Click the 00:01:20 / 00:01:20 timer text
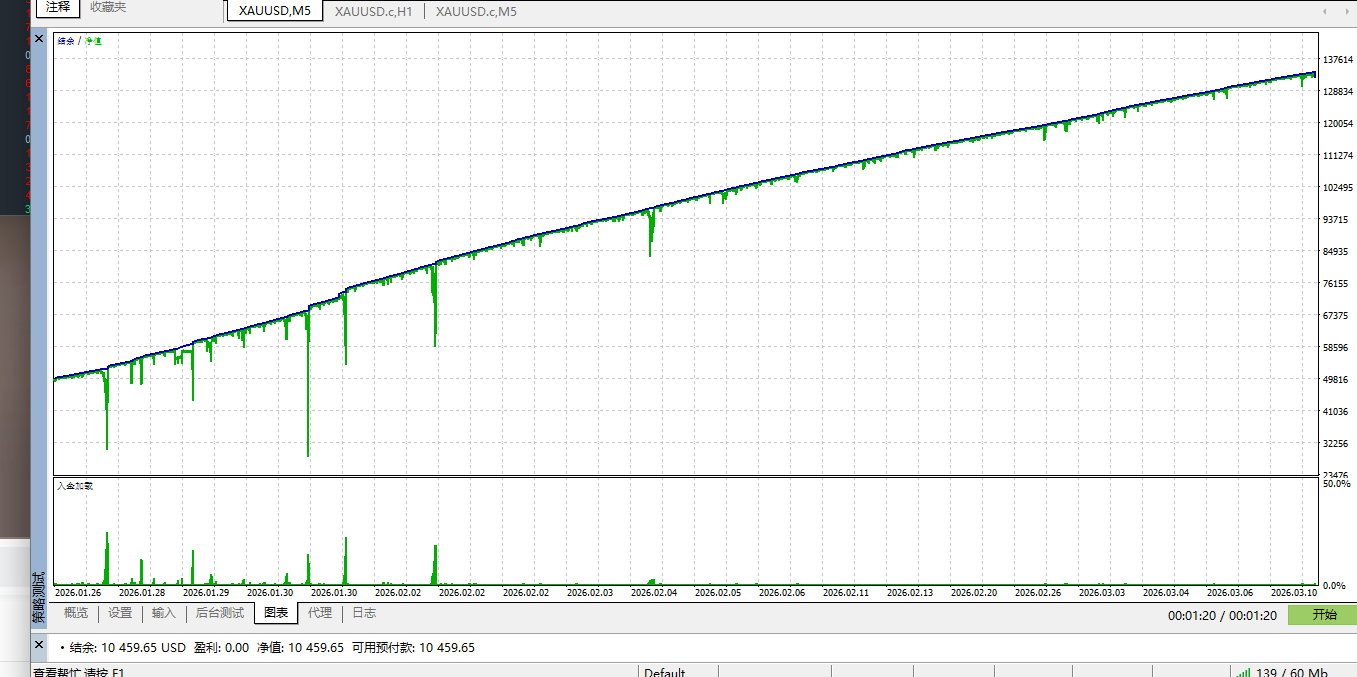Viewport: 1357px width, 677px height. pyautogui.click(x=1222, y=615)
